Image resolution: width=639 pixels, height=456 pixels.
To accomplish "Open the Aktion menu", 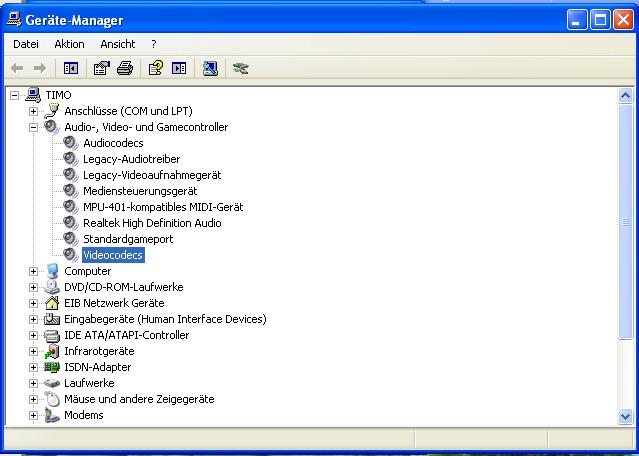I will point(69,44).
